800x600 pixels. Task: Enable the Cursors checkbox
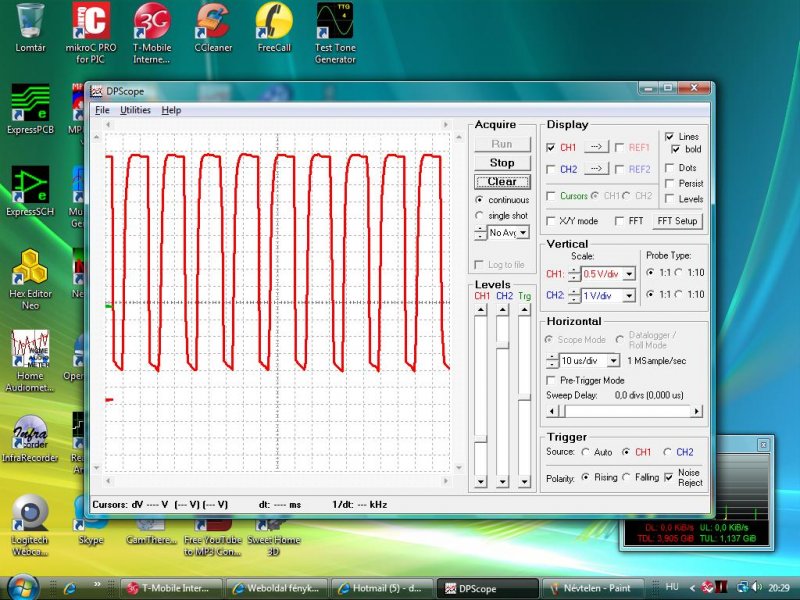(551, 196)
